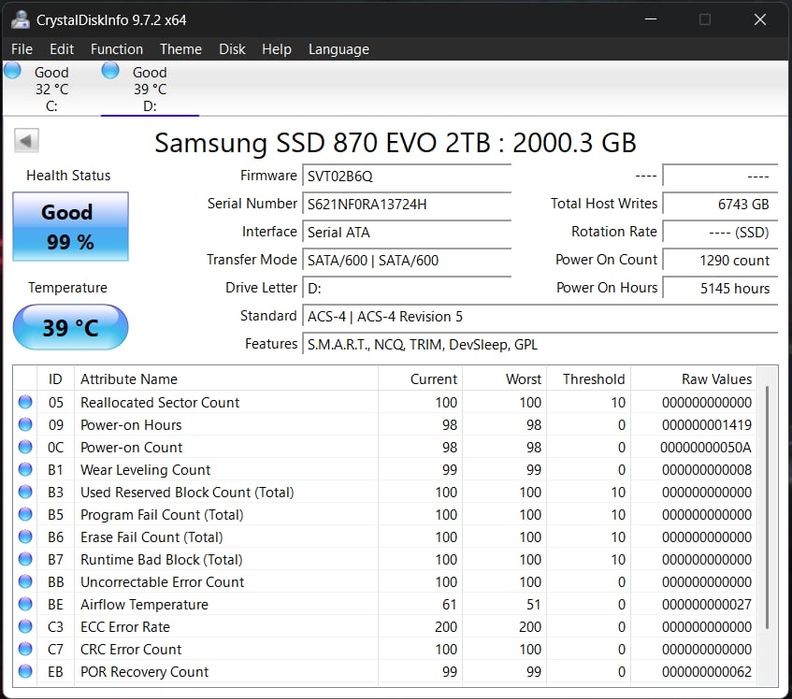Click the ID column header
The height and width of the screenshot is (699, 792).
point(56,379)
